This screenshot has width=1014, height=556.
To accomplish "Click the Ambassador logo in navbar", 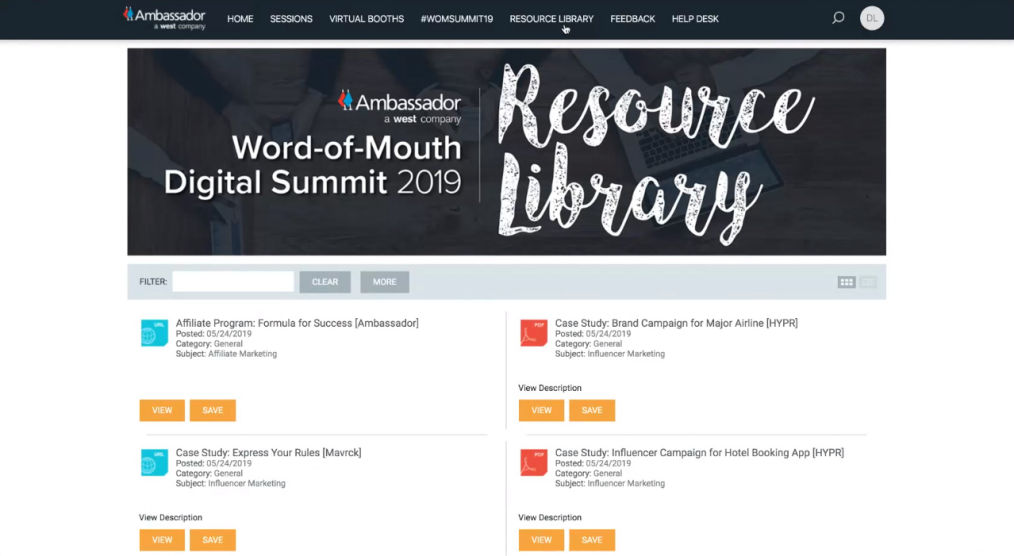I will (x=164, y=18).
